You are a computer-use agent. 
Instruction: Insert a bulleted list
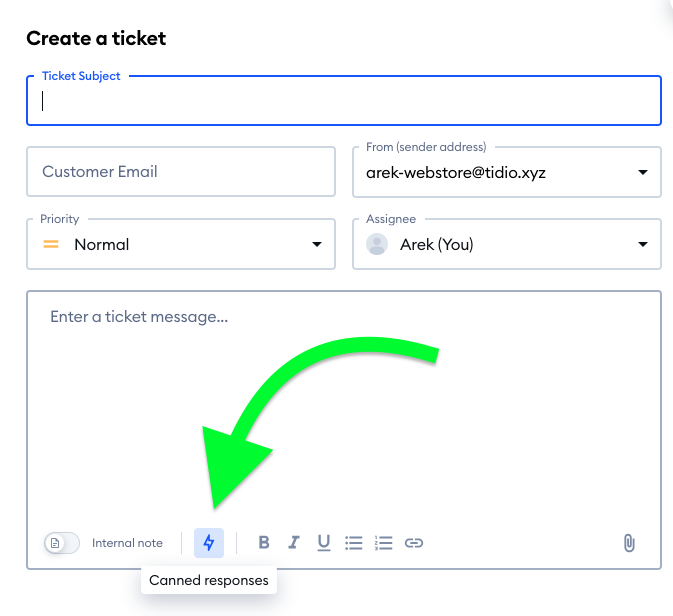coord(354,543)
